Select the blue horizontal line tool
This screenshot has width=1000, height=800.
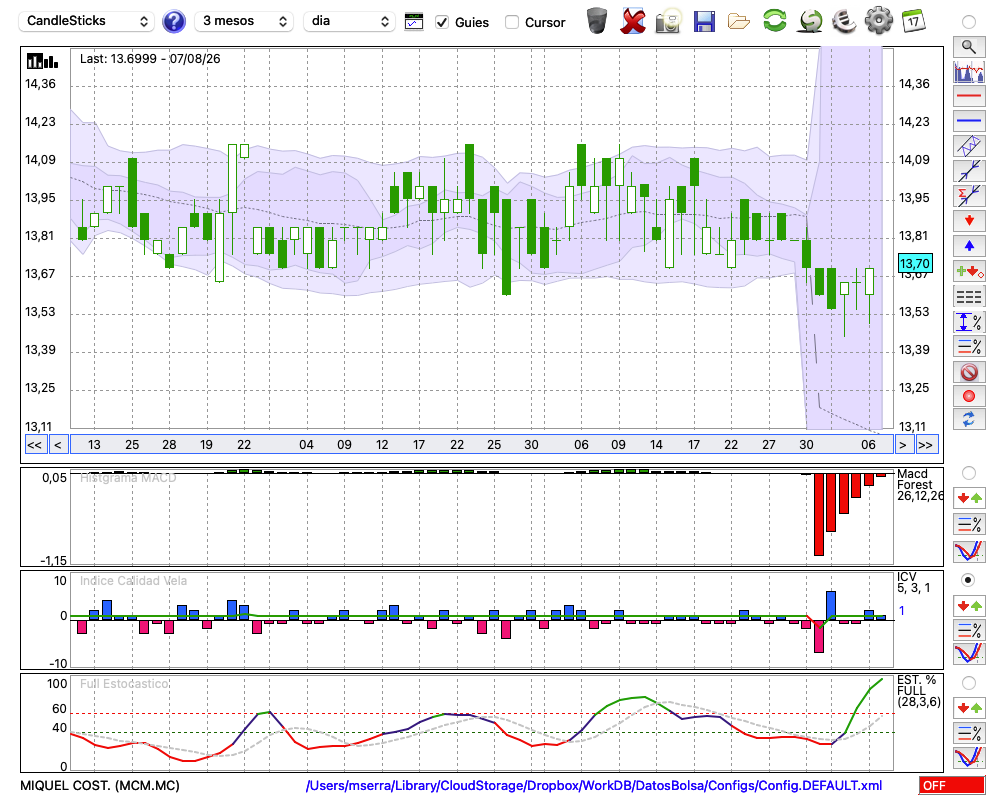[969, 121]
